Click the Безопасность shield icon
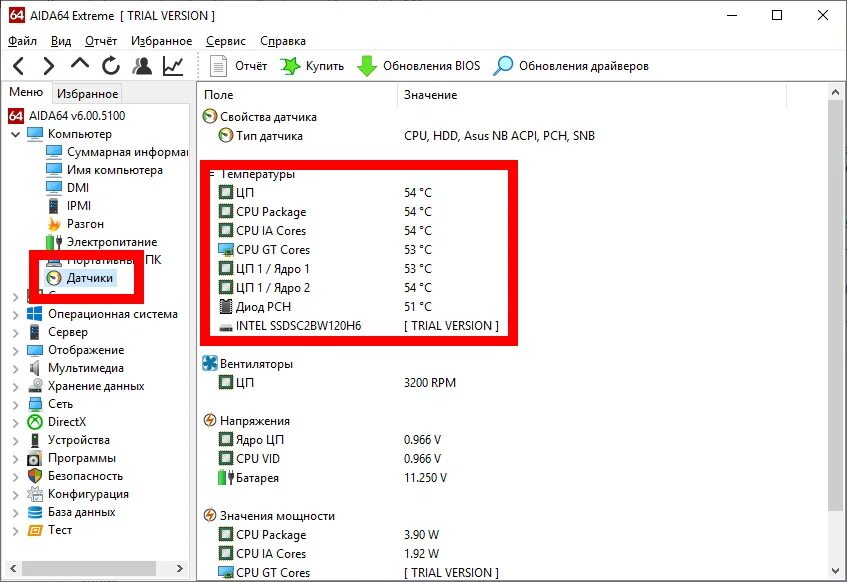 click(35, 476)
